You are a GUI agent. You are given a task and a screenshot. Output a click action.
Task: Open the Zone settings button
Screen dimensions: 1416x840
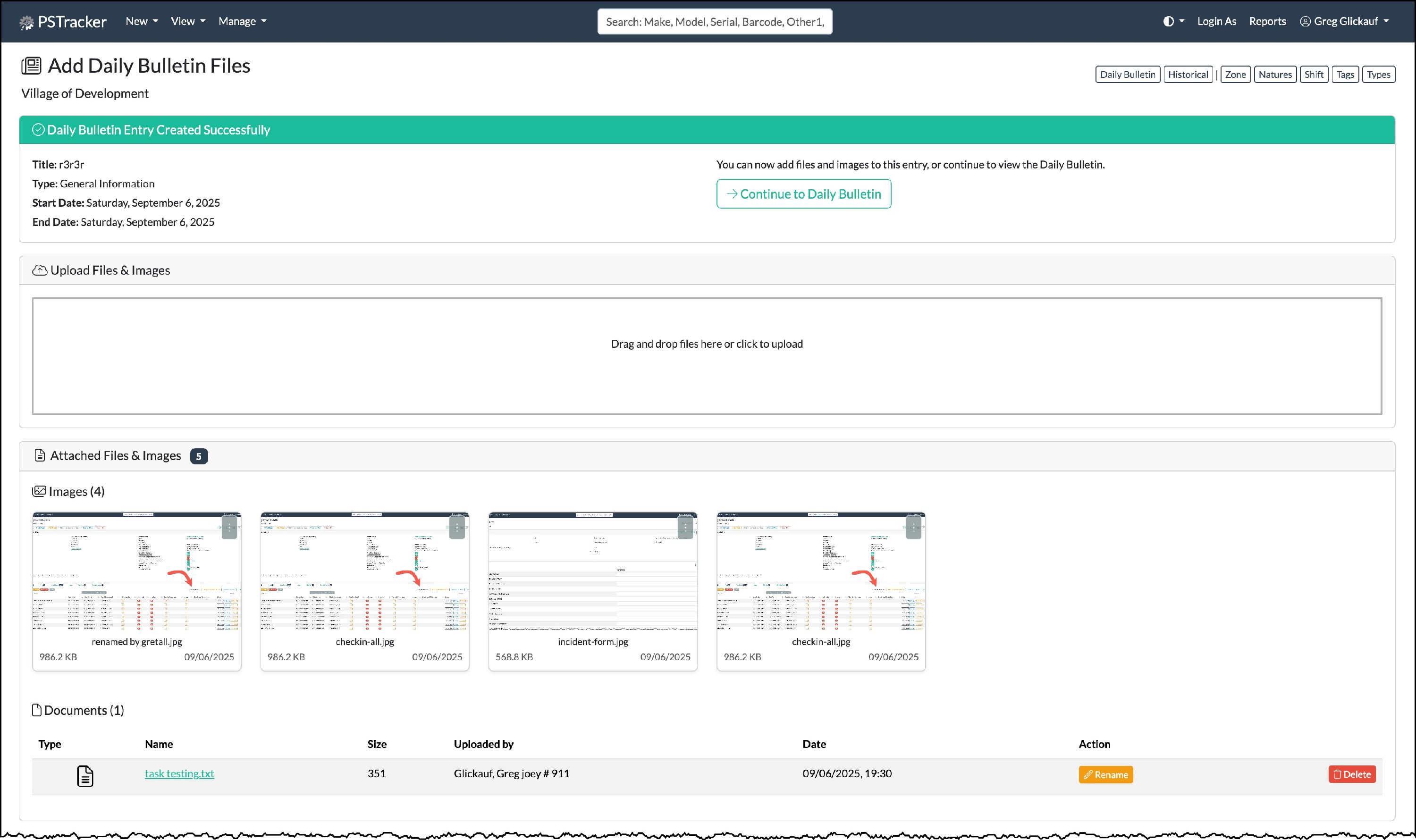coord(1235,74)
